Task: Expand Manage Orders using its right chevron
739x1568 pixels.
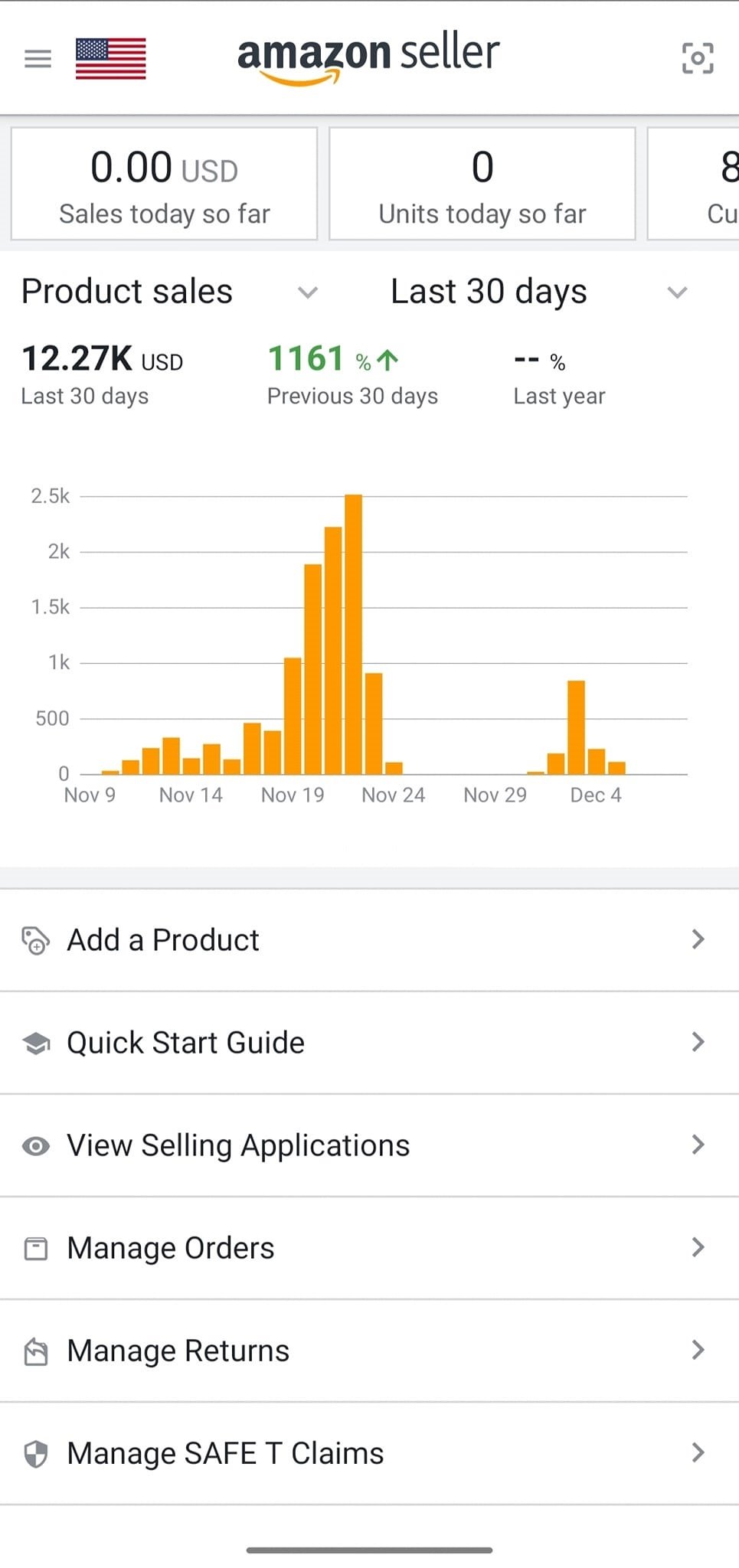Action: tap(697, 1248)
